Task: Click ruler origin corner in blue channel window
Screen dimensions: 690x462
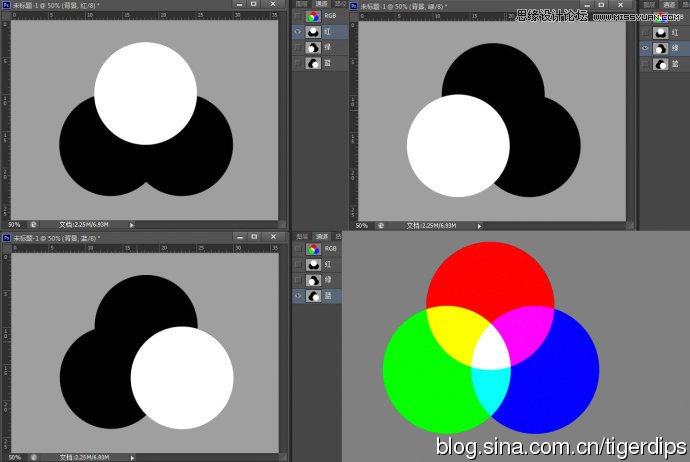Action: tap(6, 248)
